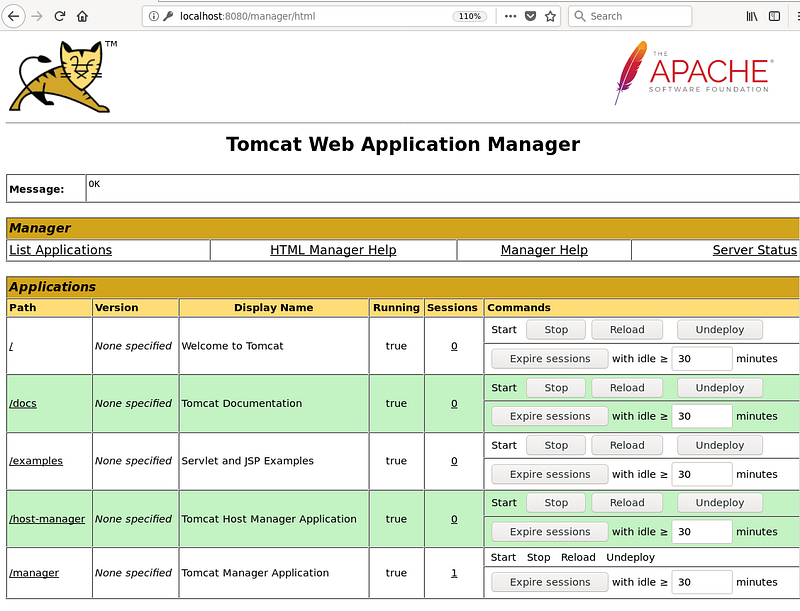Undeploy the Servlet and JSP Examples application

tap(720, 446)
